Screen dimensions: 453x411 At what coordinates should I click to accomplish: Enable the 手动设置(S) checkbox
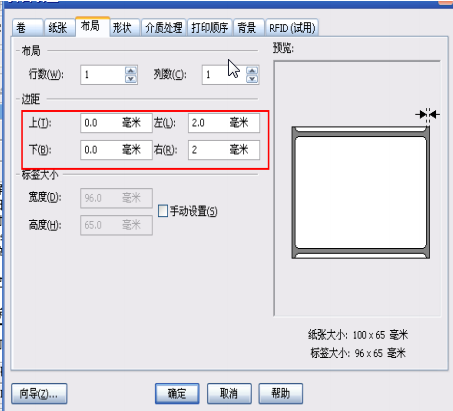click(x=163, y=211)
